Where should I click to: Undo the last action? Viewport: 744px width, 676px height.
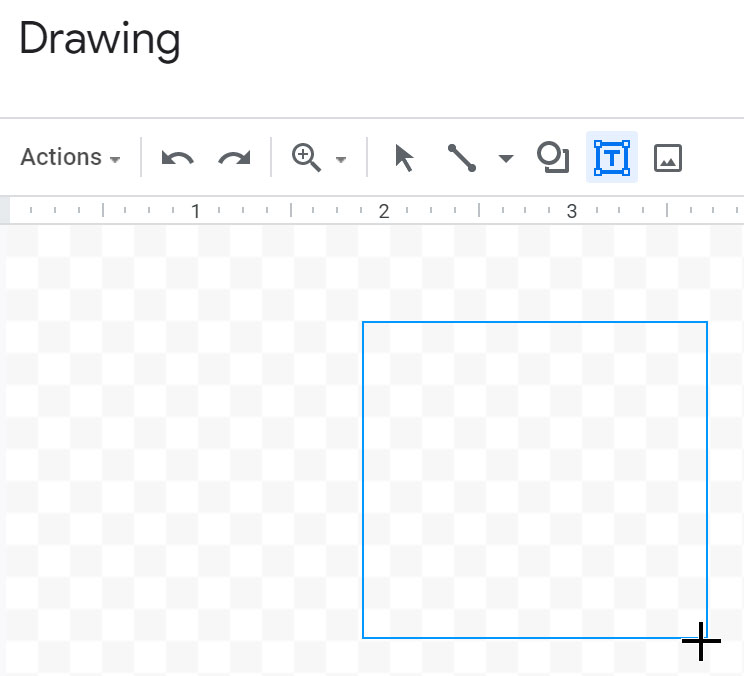[x=177, y=157]
